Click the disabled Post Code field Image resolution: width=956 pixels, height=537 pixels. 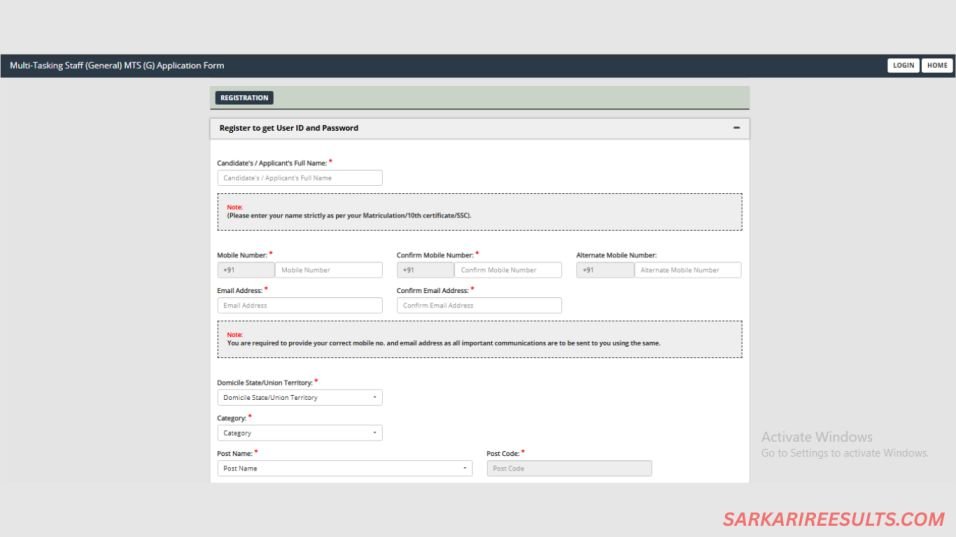(569, 468)
